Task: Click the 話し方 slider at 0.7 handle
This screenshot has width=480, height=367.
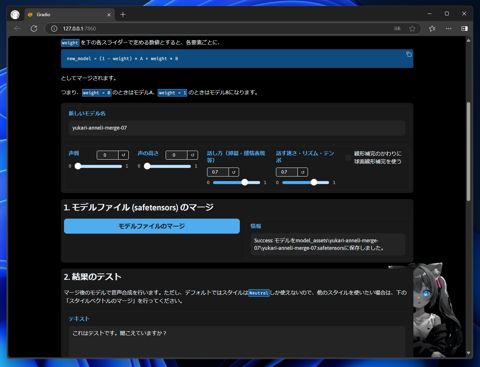Action: point(245,182)
